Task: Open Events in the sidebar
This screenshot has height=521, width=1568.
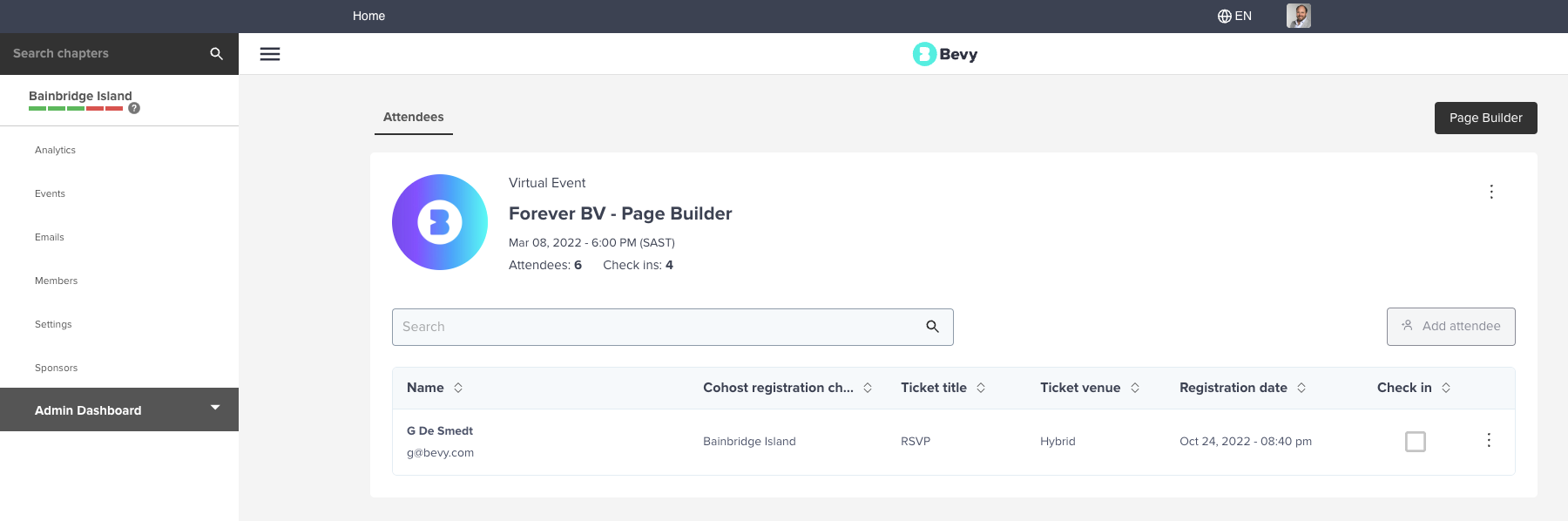Action: pos(50,193)
